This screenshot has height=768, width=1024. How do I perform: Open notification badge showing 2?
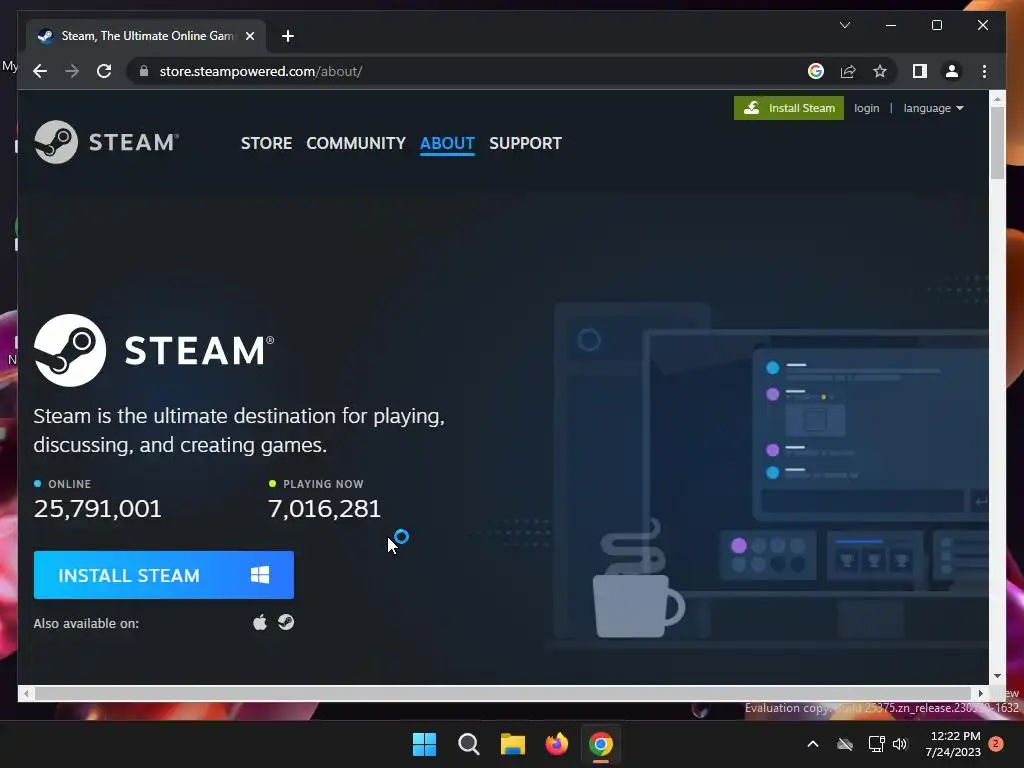tap(996, 744)
